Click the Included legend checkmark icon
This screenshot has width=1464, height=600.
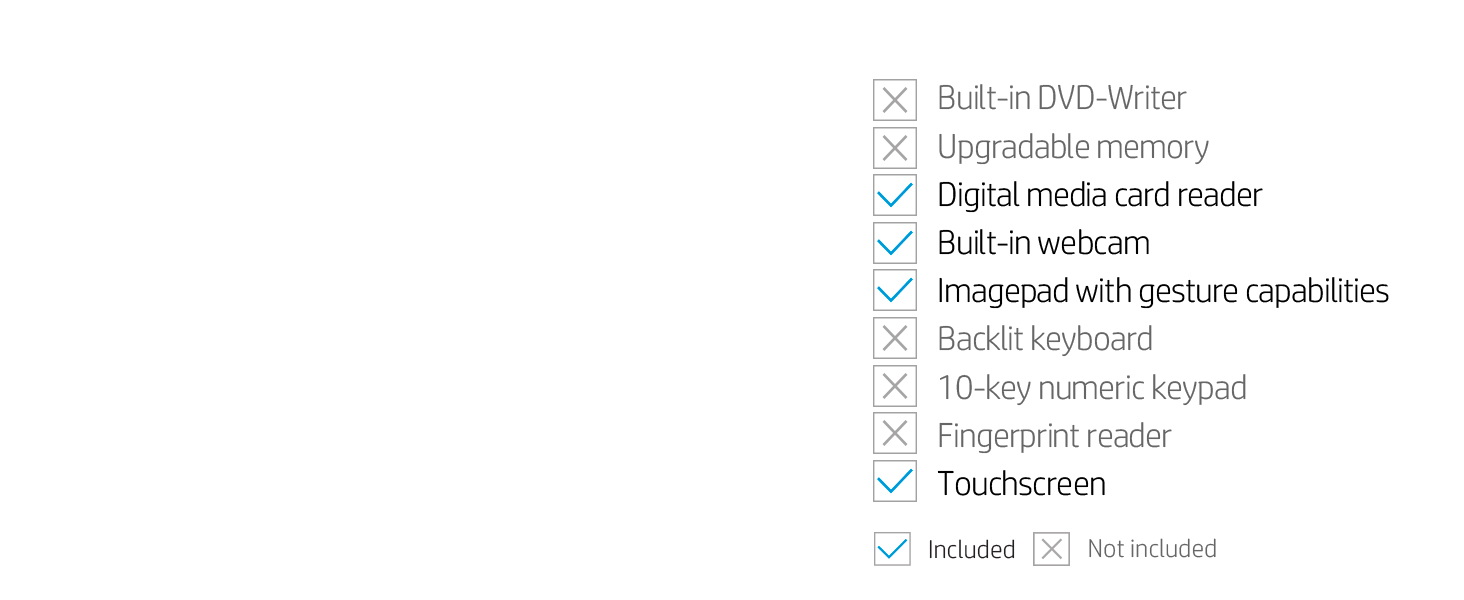point(892,549)
